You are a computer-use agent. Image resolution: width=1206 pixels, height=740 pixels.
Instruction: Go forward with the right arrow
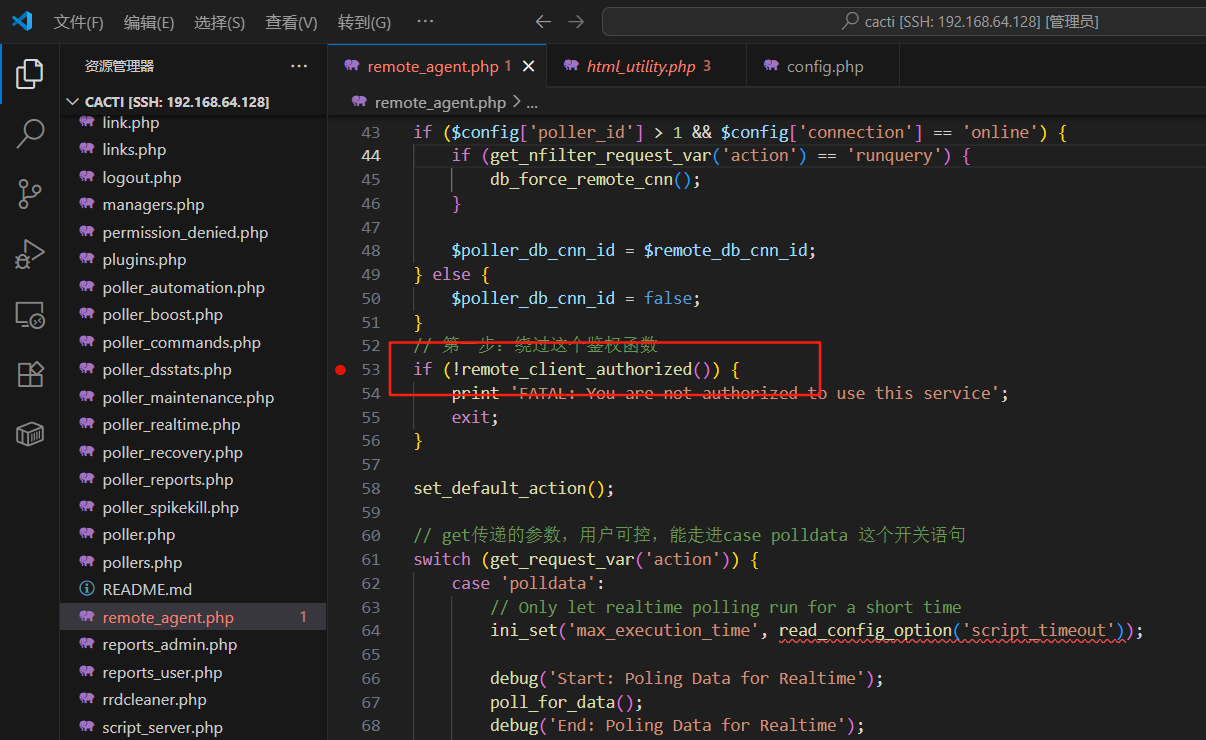(x=576, y=21)
